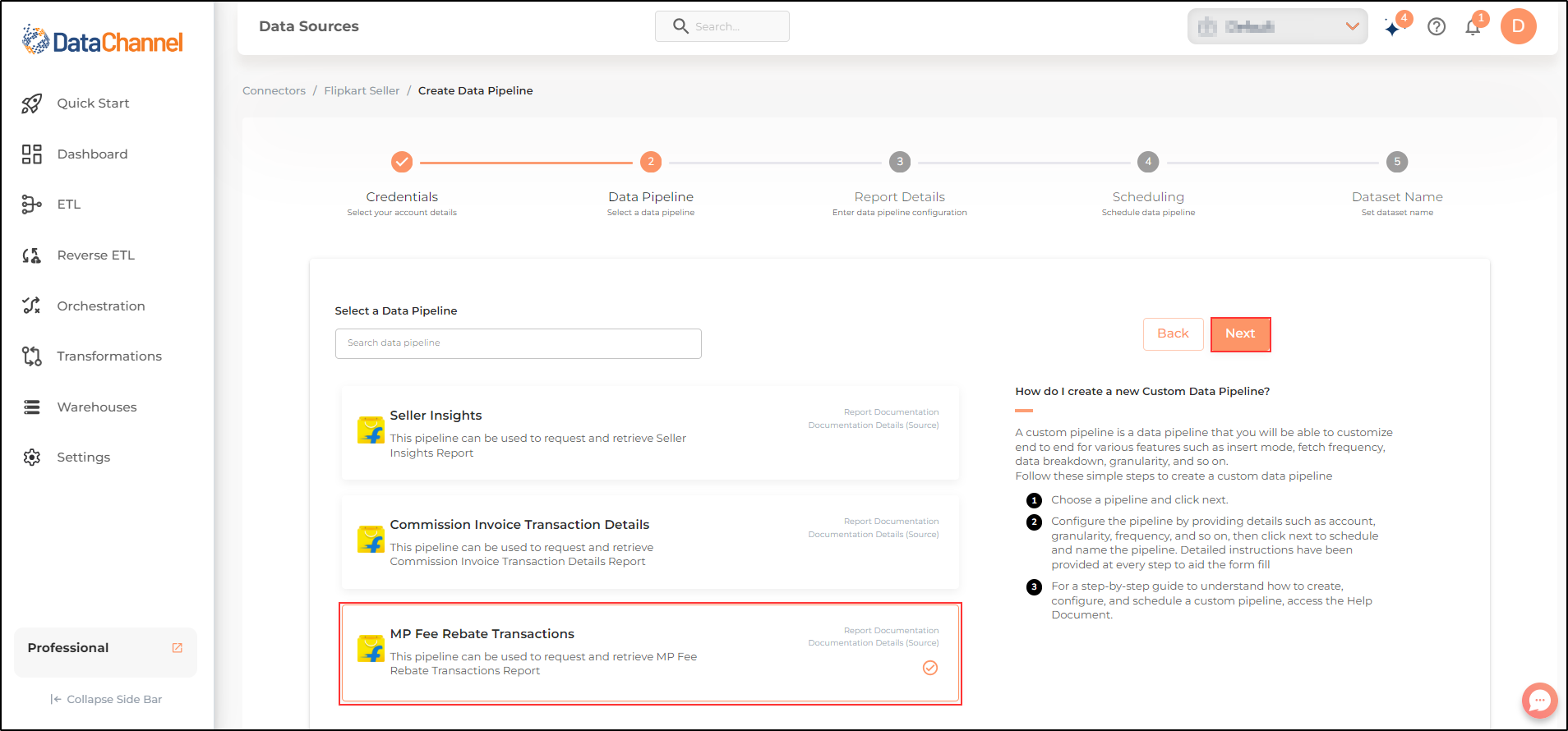Click step 4 Scheduling circle
Viewport: 1568px width, 731px height.
click(1148, 162)
